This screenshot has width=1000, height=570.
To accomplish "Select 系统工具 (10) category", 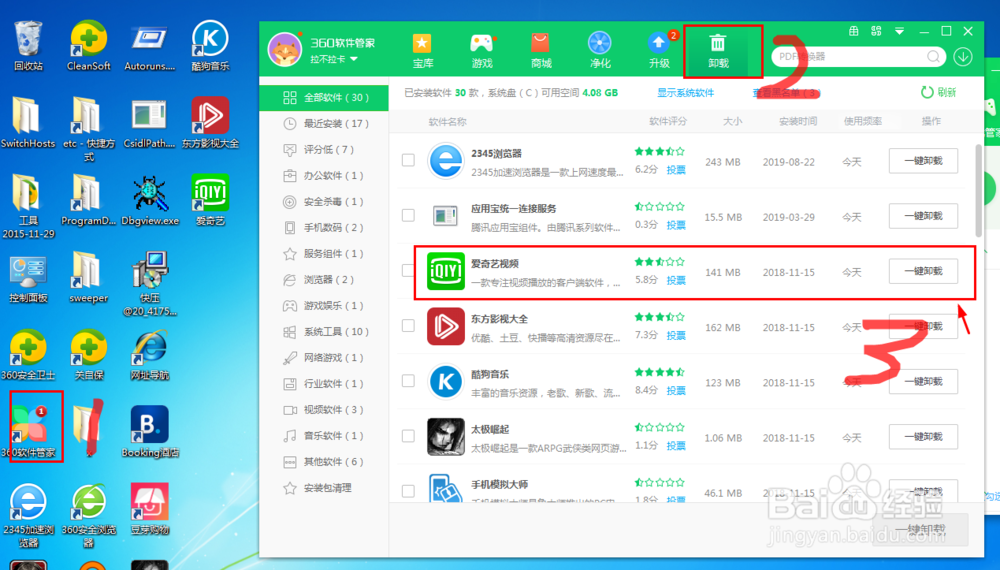I will [x=324, y=332].
